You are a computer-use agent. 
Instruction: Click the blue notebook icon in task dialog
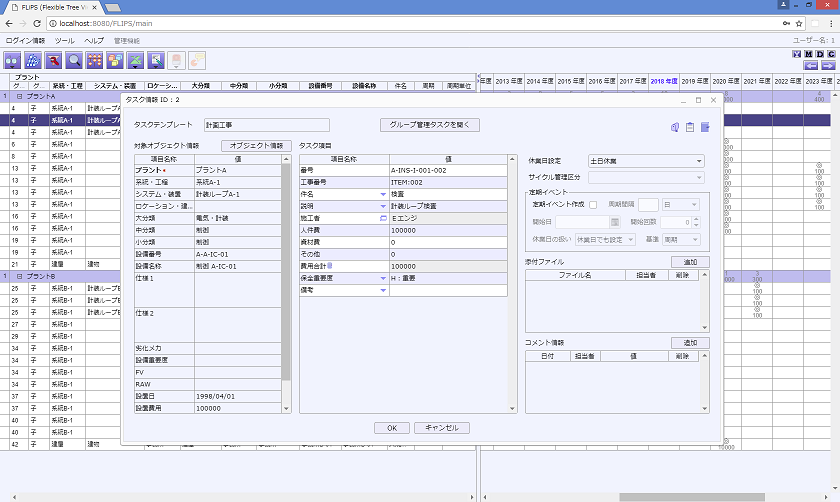705,127
